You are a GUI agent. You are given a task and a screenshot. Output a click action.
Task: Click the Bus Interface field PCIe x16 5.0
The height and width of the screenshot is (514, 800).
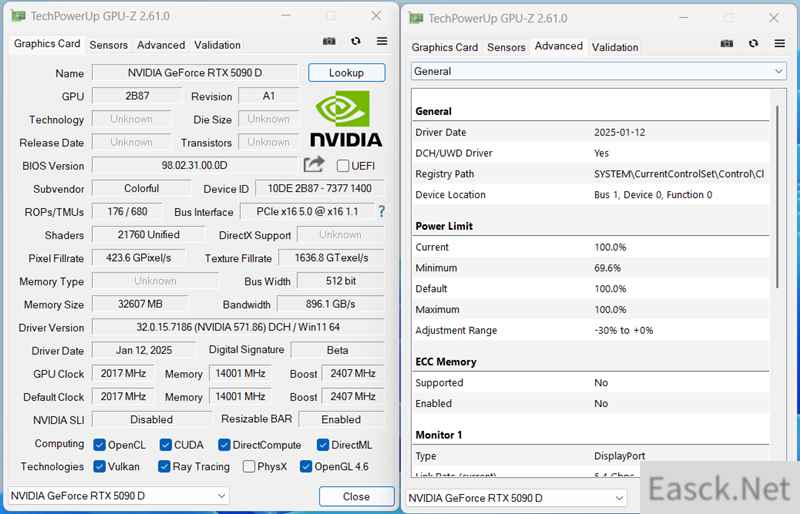click(307, 211)
